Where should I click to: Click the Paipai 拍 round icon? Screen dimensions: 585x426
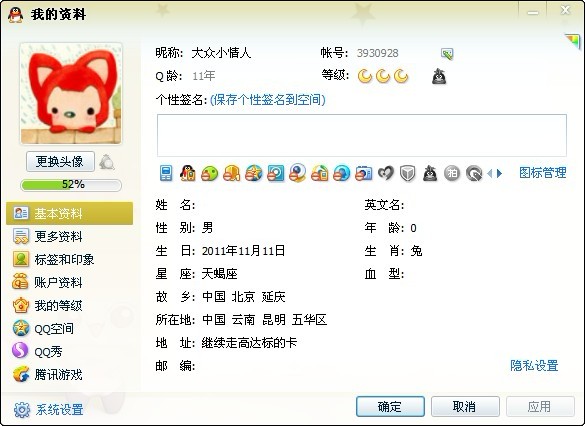(x=452, y=173)
